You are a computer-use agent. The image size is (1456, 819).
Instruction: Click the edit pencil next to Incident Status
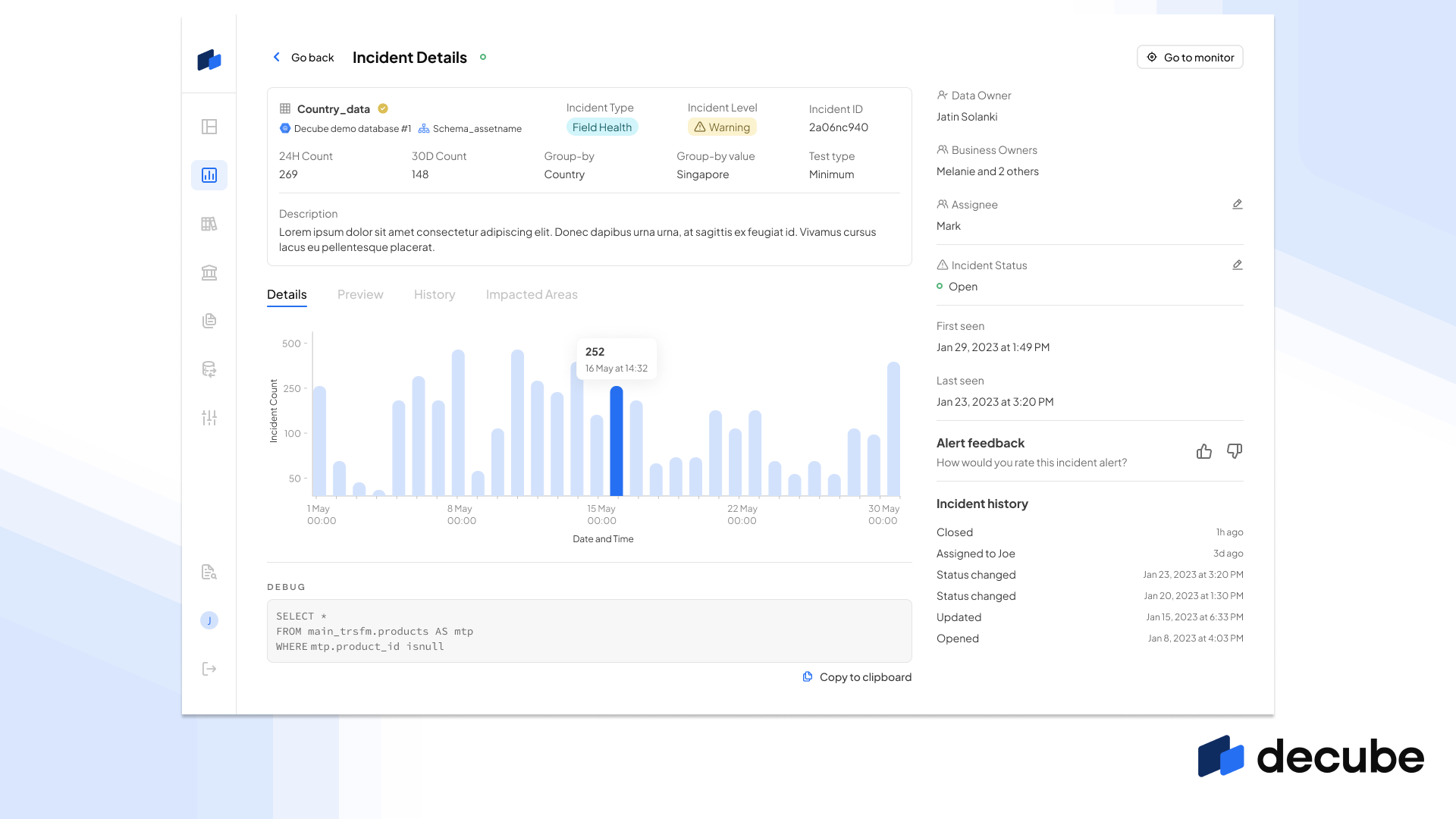pyautogui.click(x=1237, y=265)
